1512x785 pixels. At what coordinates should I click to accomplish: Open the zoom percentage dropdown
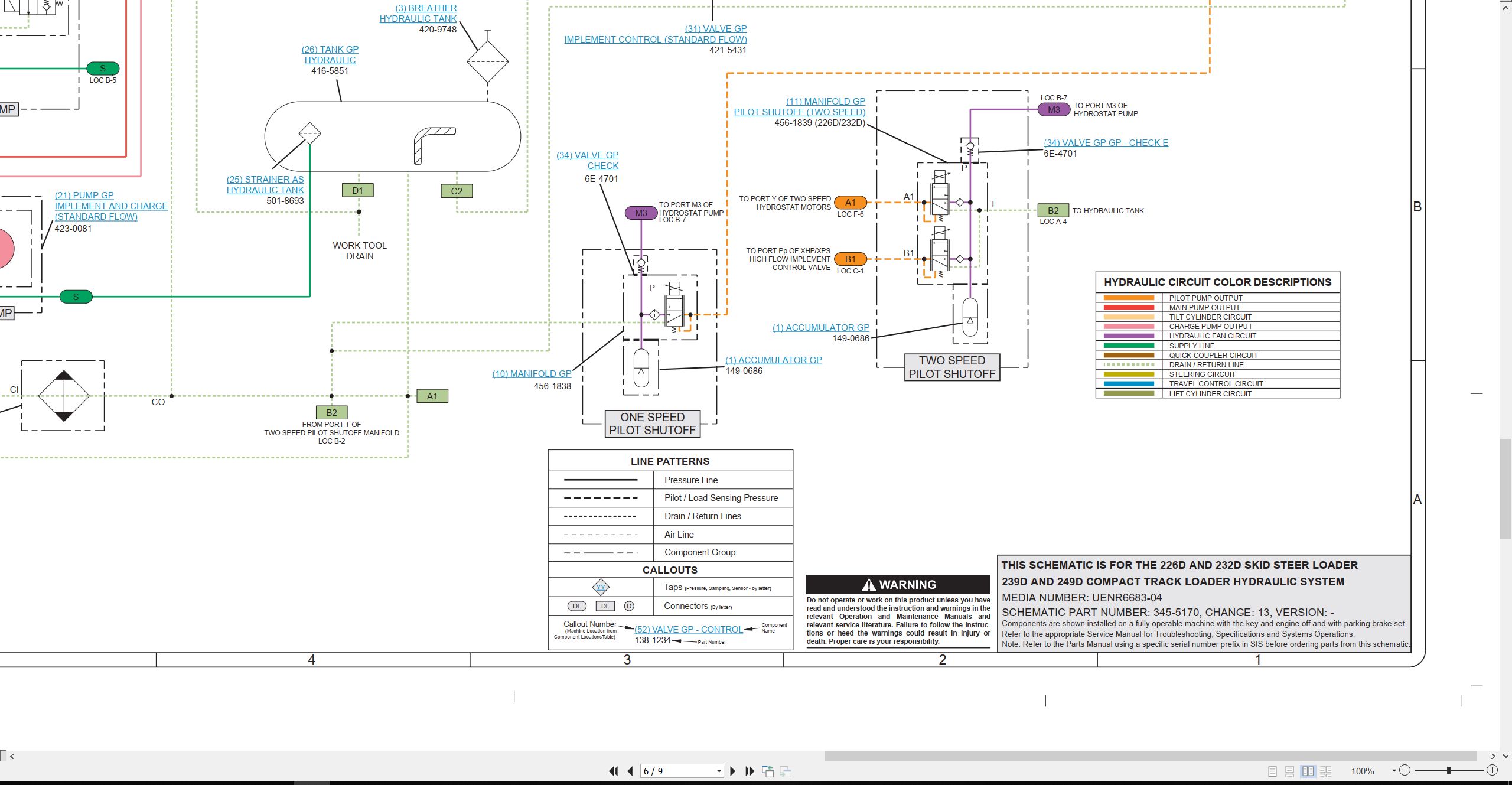(x=1394, y=770)
